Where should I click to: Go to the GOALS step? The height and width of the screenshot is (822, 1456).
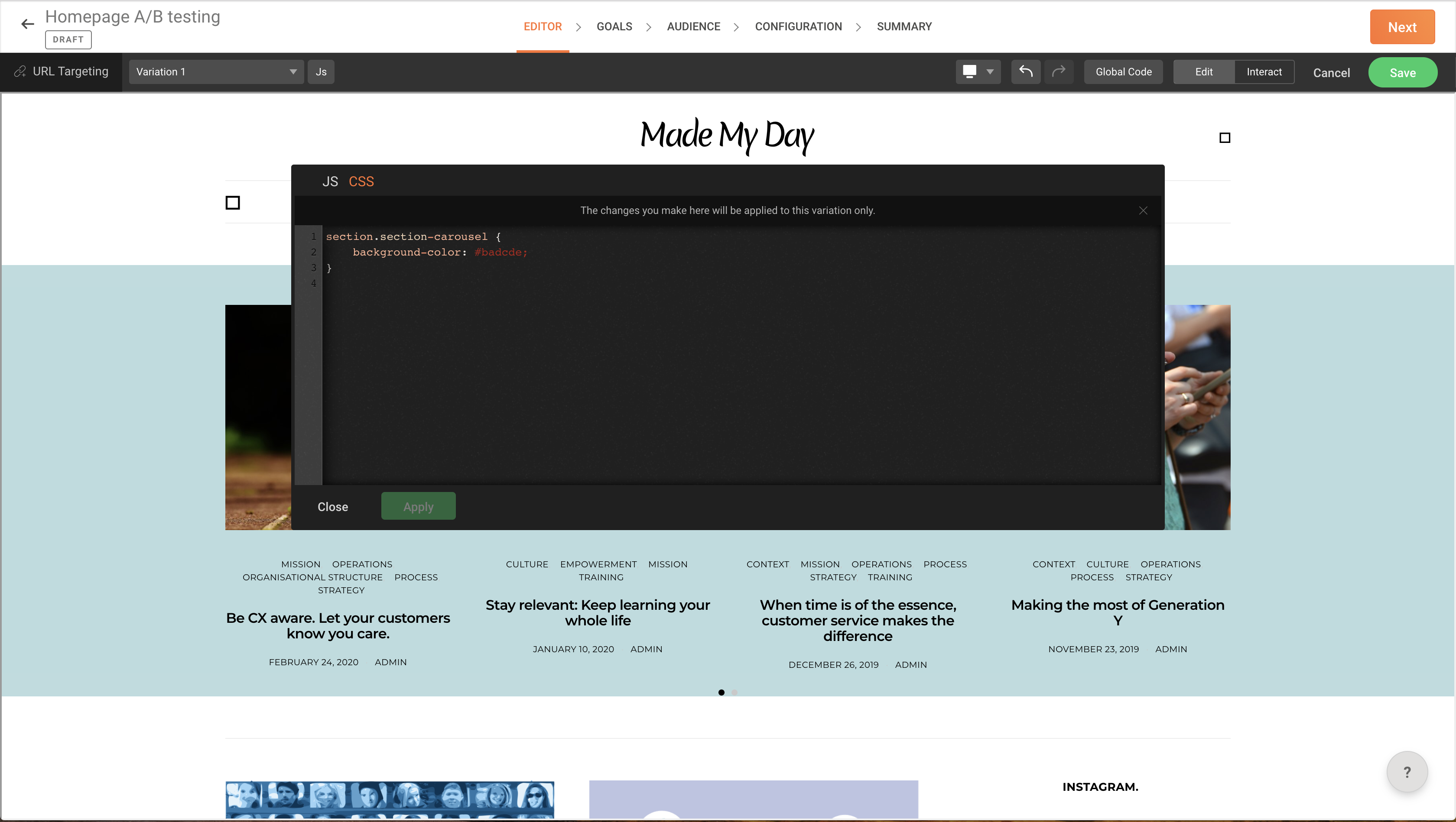[614, 26]
